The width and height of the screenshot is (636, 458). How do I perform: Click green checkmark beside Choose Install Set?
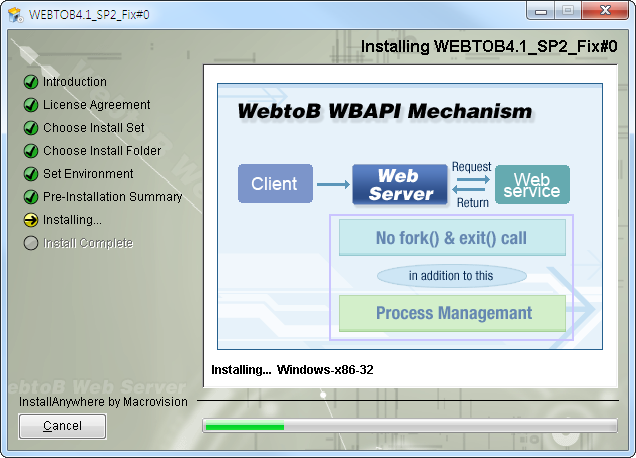31,128
